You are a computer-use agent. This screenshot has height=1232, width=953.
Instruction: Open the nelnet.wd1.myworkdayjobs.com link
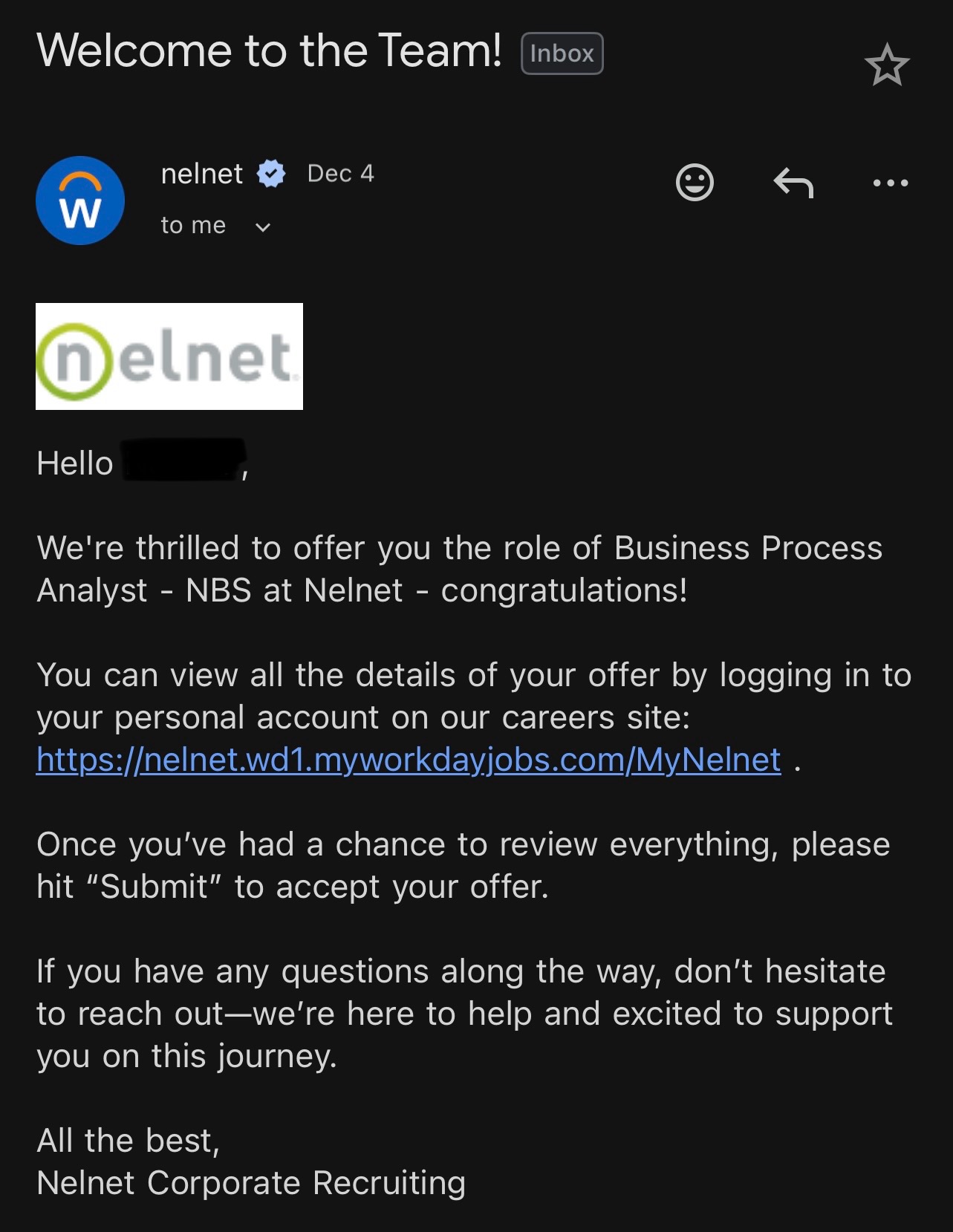tap(409, 760)
